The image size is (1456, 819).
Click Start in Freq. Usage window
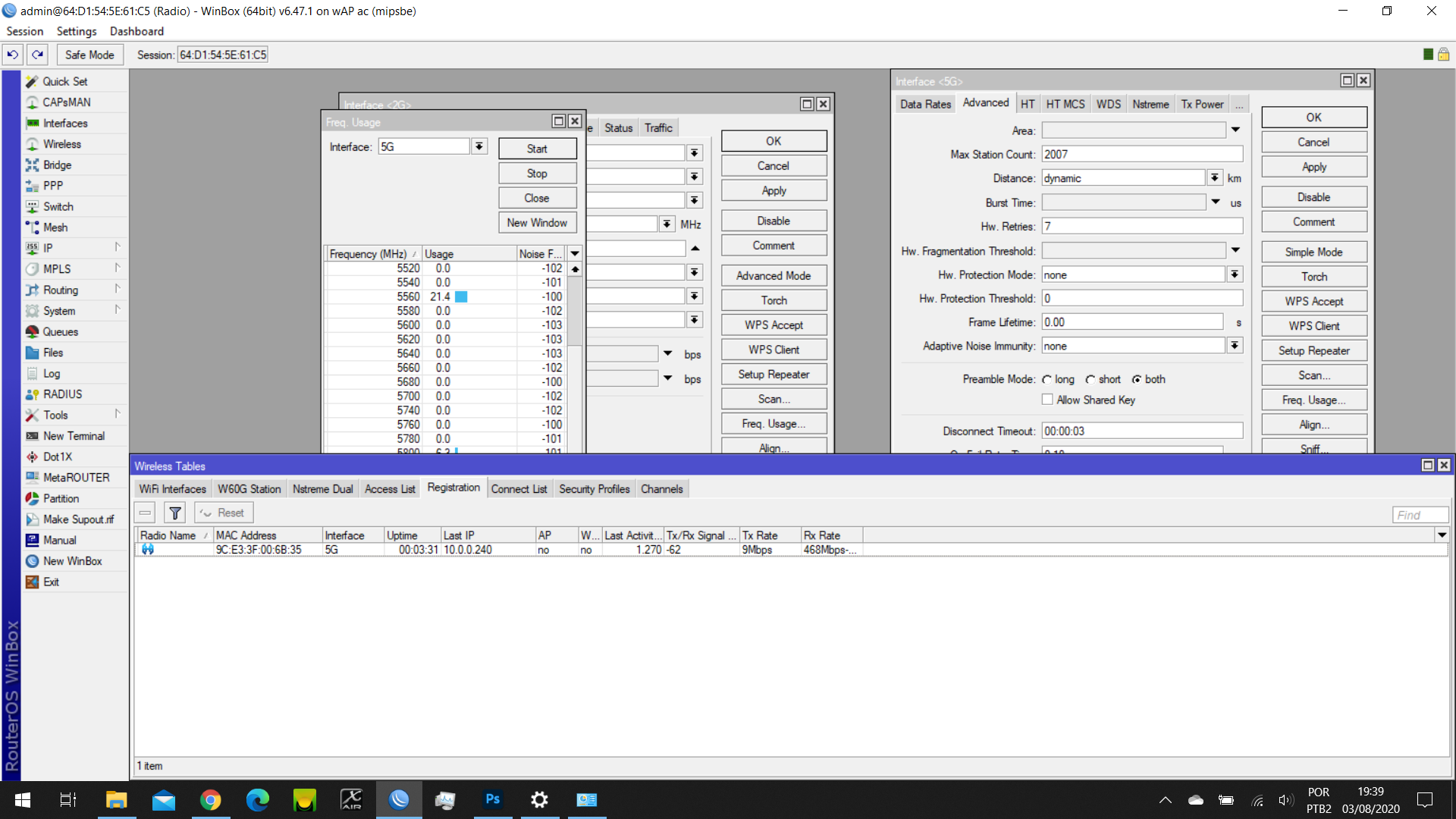537,149
